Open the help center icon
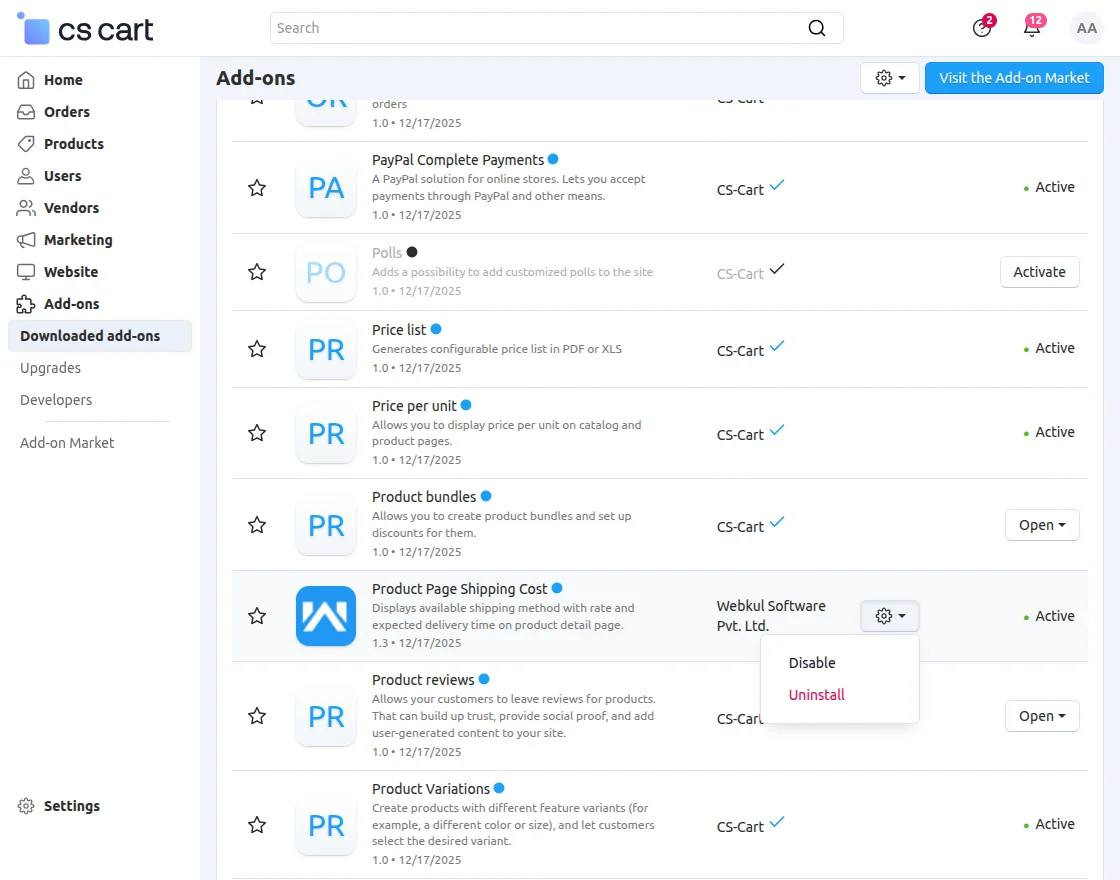Screen dimensions: 1120x880 click(x=982, y=28)
